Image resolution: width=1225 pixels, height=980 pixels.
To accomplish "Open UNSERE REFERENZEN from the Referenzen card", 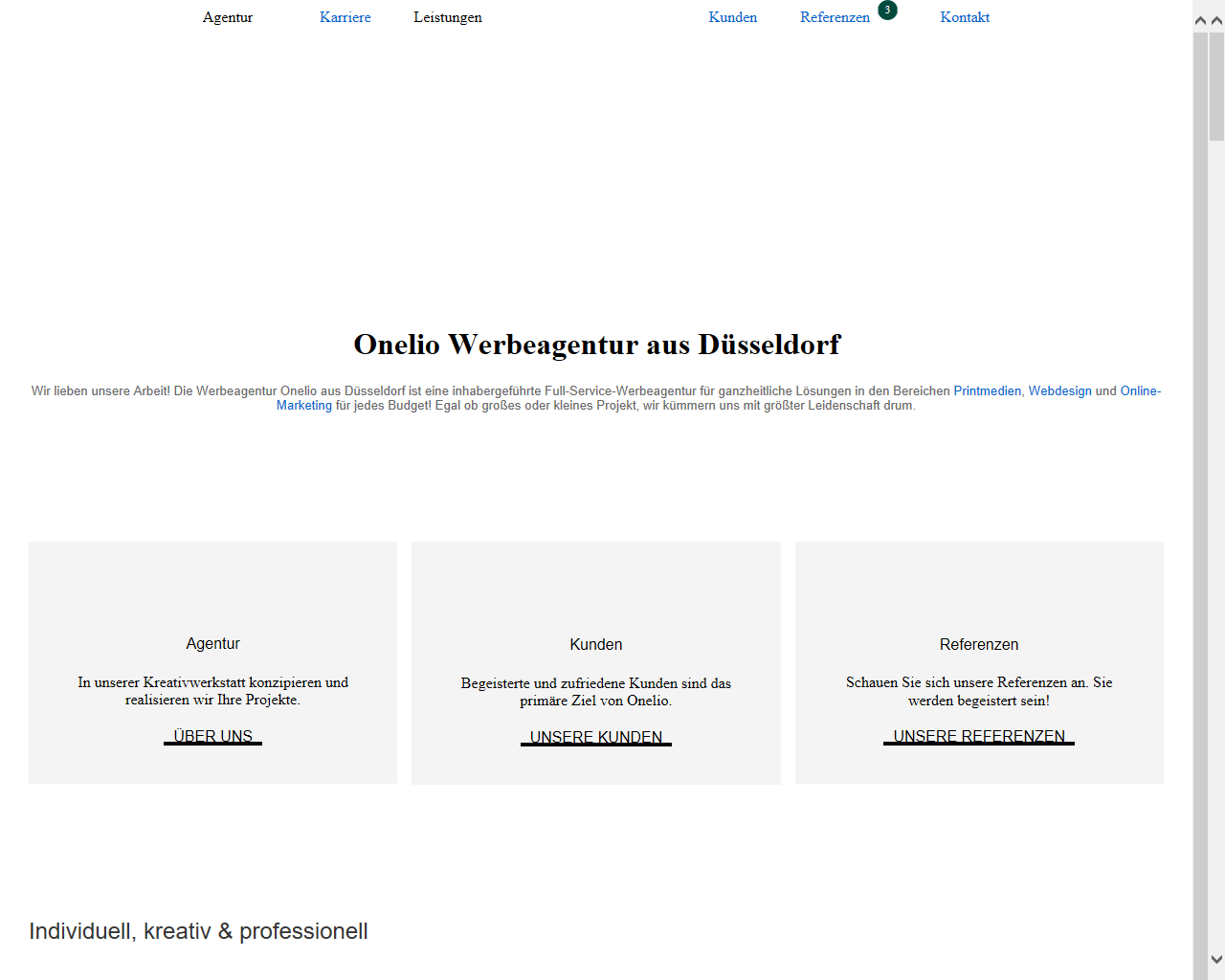I will point(978,736).
